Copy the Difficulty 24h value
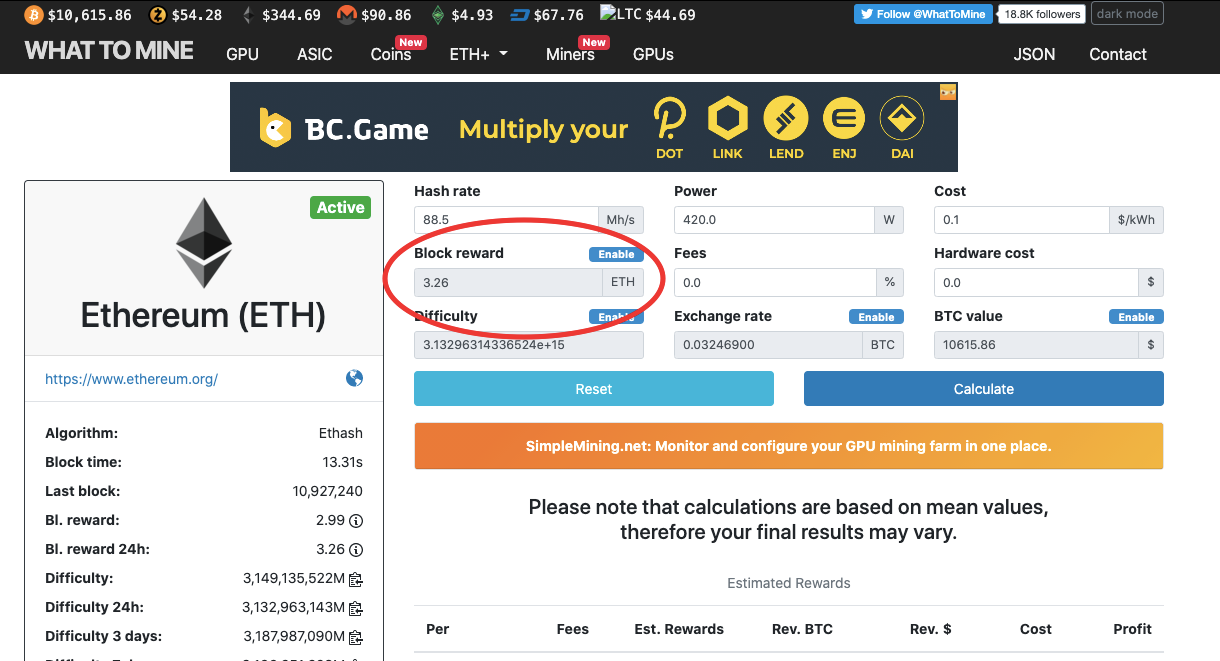 tap(355, 608)
